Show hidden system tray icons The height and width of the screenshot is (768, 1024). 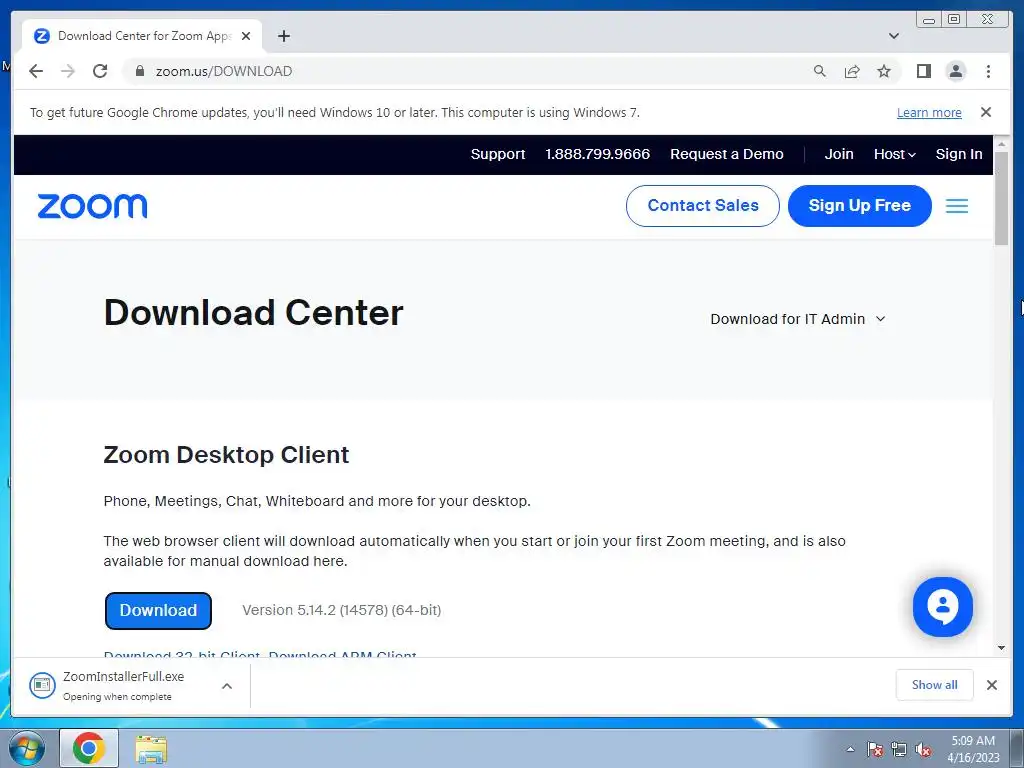[850, 749]
